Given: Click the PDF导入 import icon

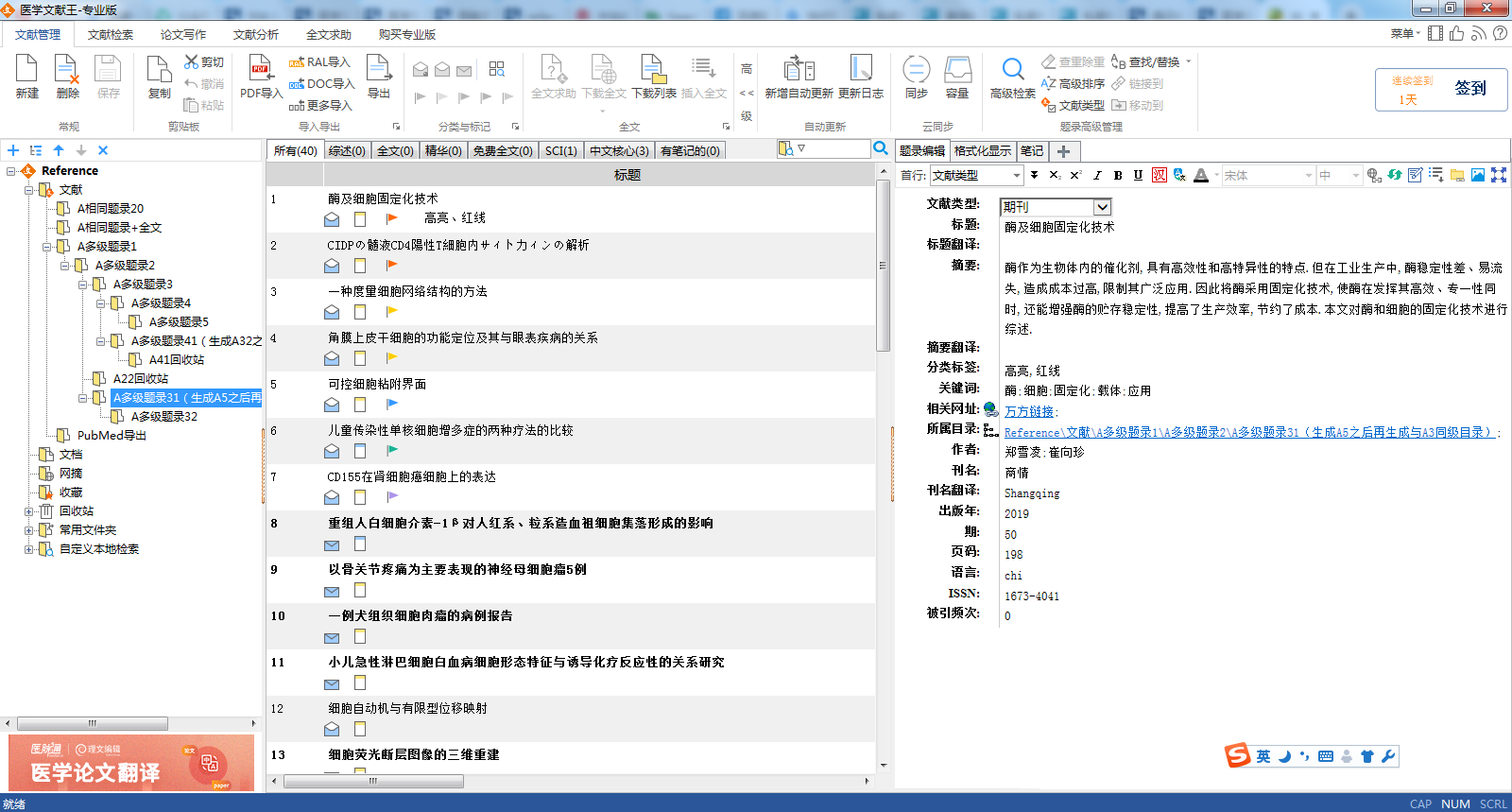Looking at the screenshot, I should 261,70.
